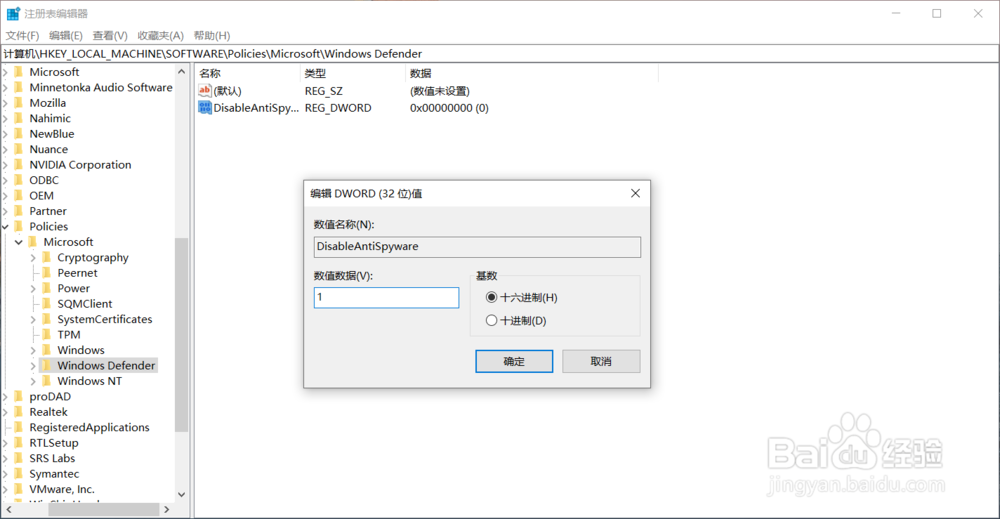Screen dimensions: 1000x519
Task: Click the RTLSetup folder icon
Action: coord(18,443)
